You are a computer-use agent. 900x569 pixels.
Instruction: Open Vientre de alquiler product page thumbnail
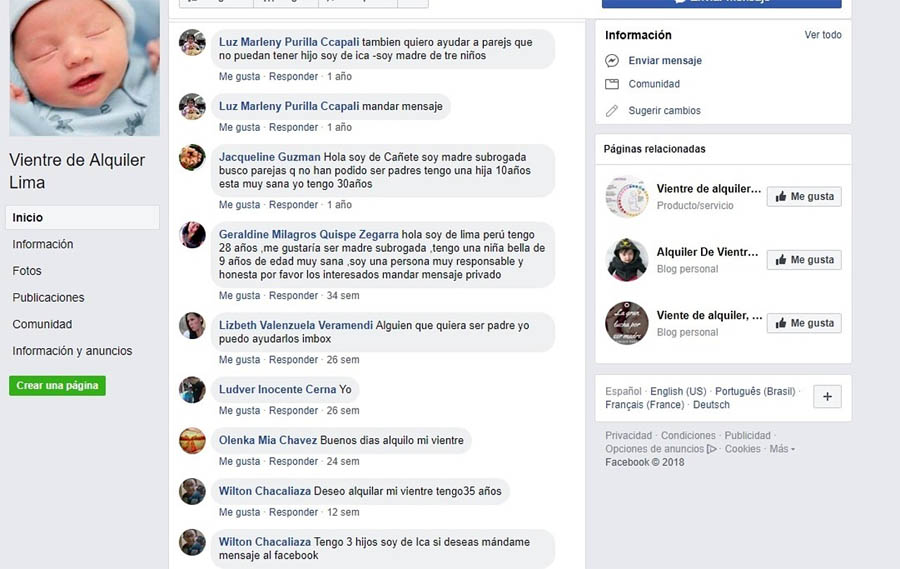(627, 196)
